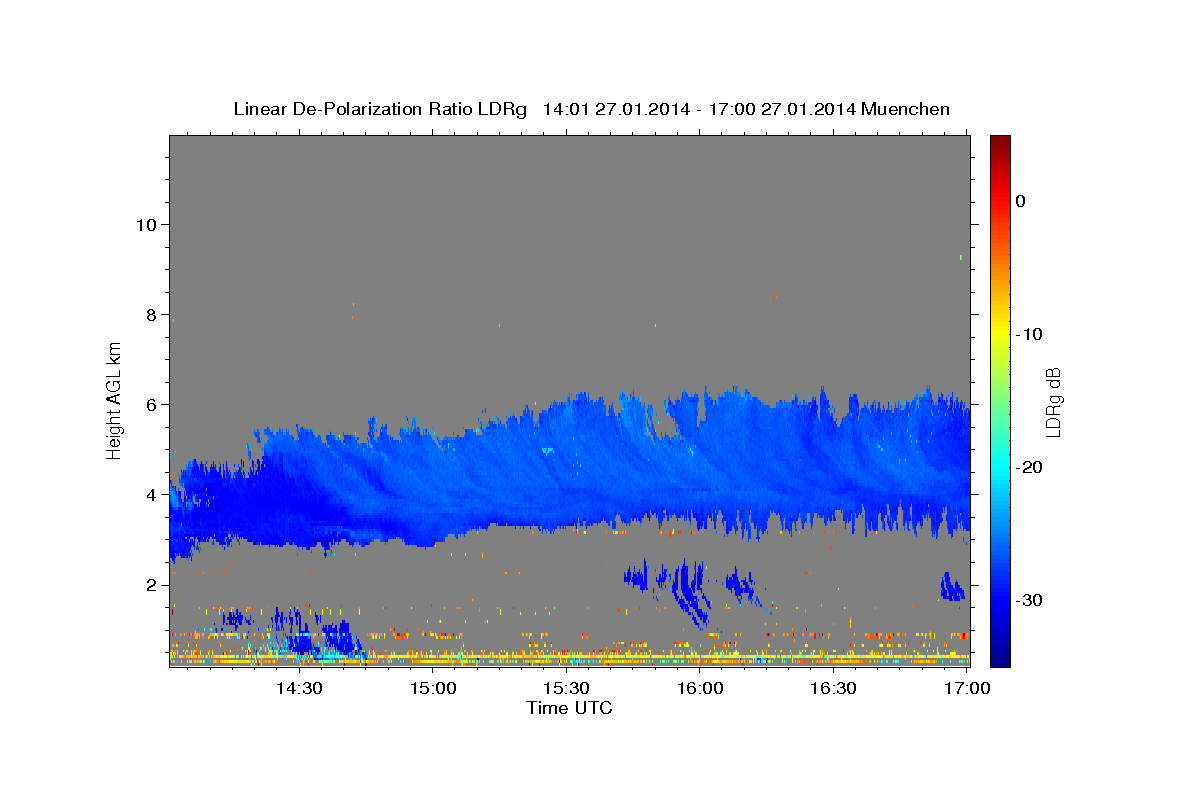Click the 'LDRg dB' colorbar label
The height and width of the screenshot is (800, 1200).
[1052, 401]
